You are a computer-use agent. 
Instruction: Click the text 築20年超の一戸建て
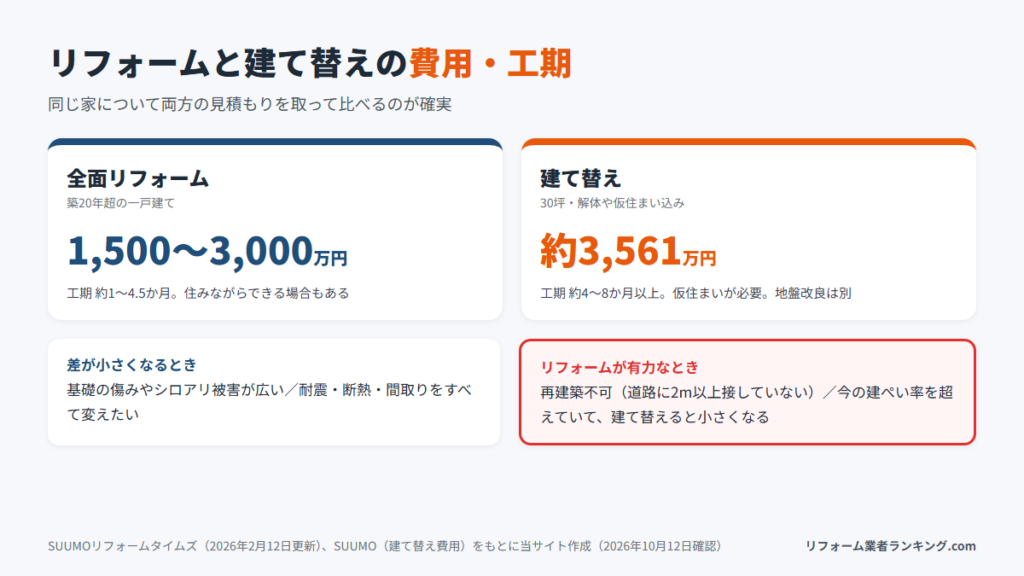tap(121, 203)
